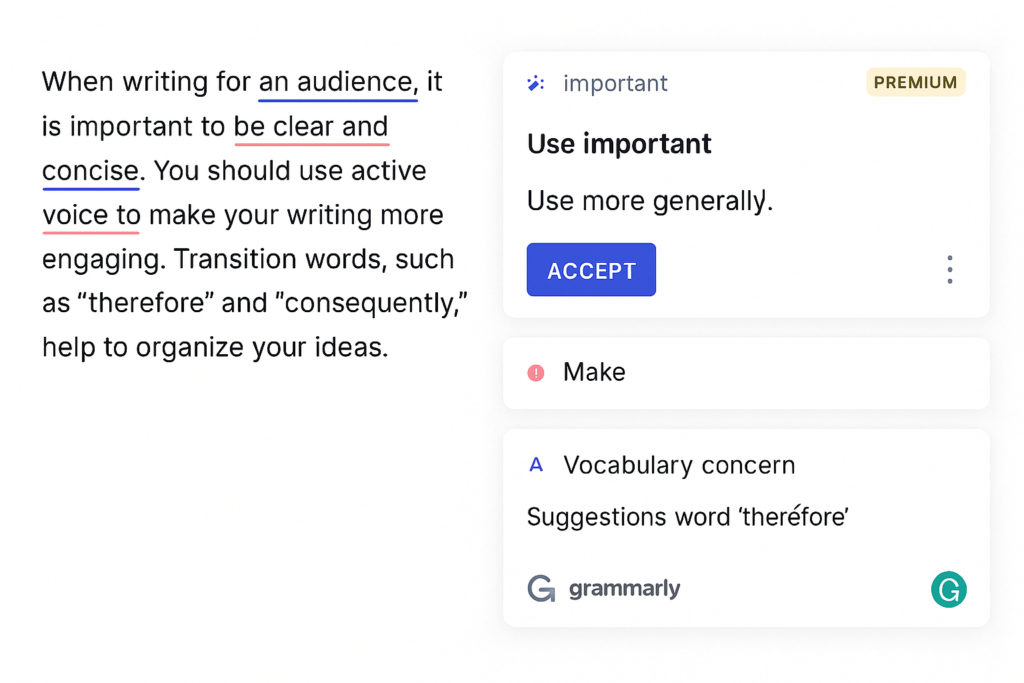The image size is (1024, 683).
Task: Click the sparkle icon beside 'important'
Action: click(x=536, y=83)
